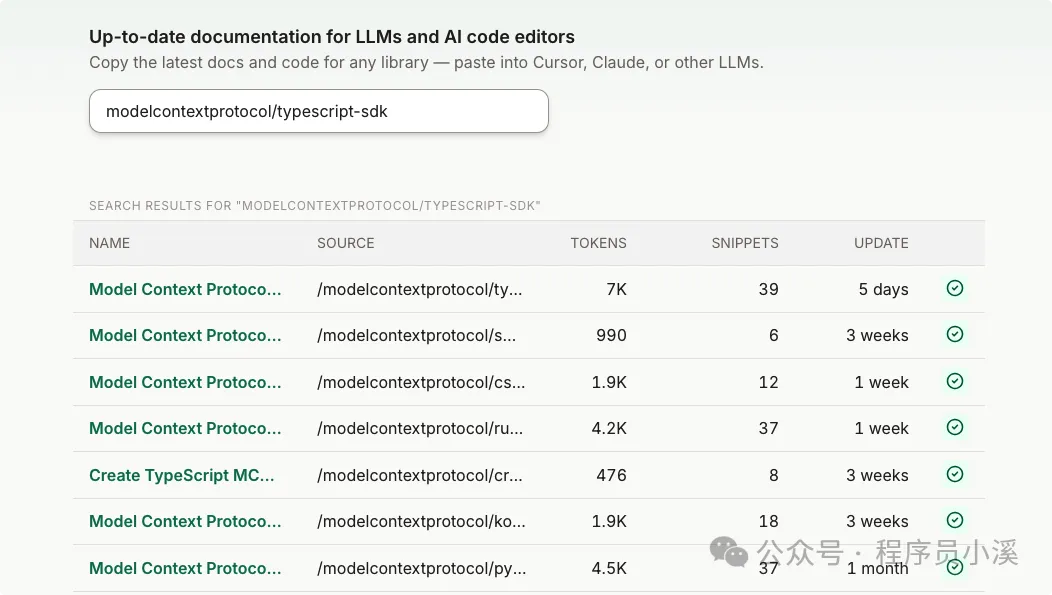Screen dimensions: 1052x595
Task: Click the check icon on the 5 days row
Action: (x=955, y=289)
